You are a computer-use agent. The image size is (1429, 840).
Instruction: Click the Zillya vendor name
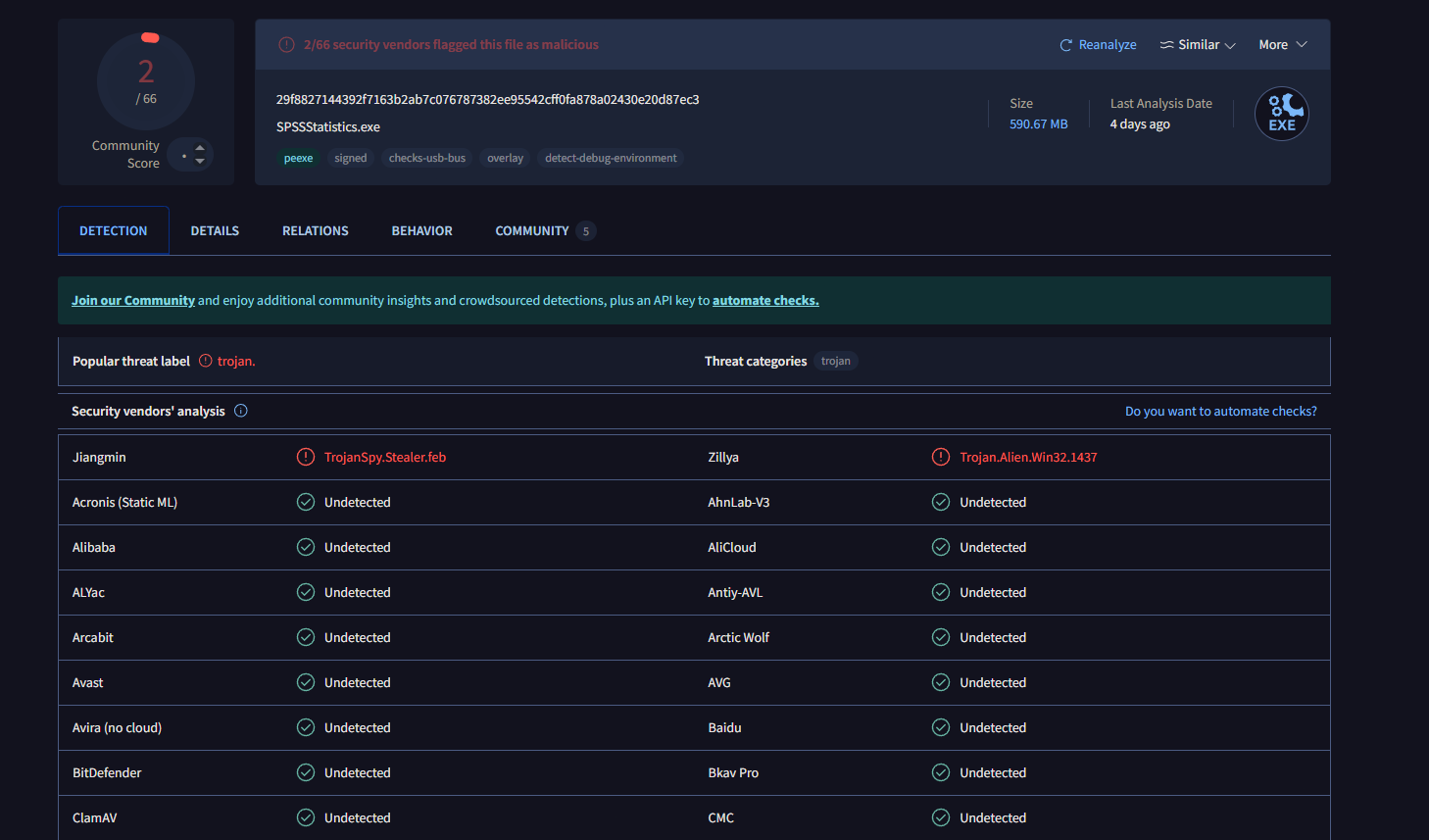(x=723, y=457)
